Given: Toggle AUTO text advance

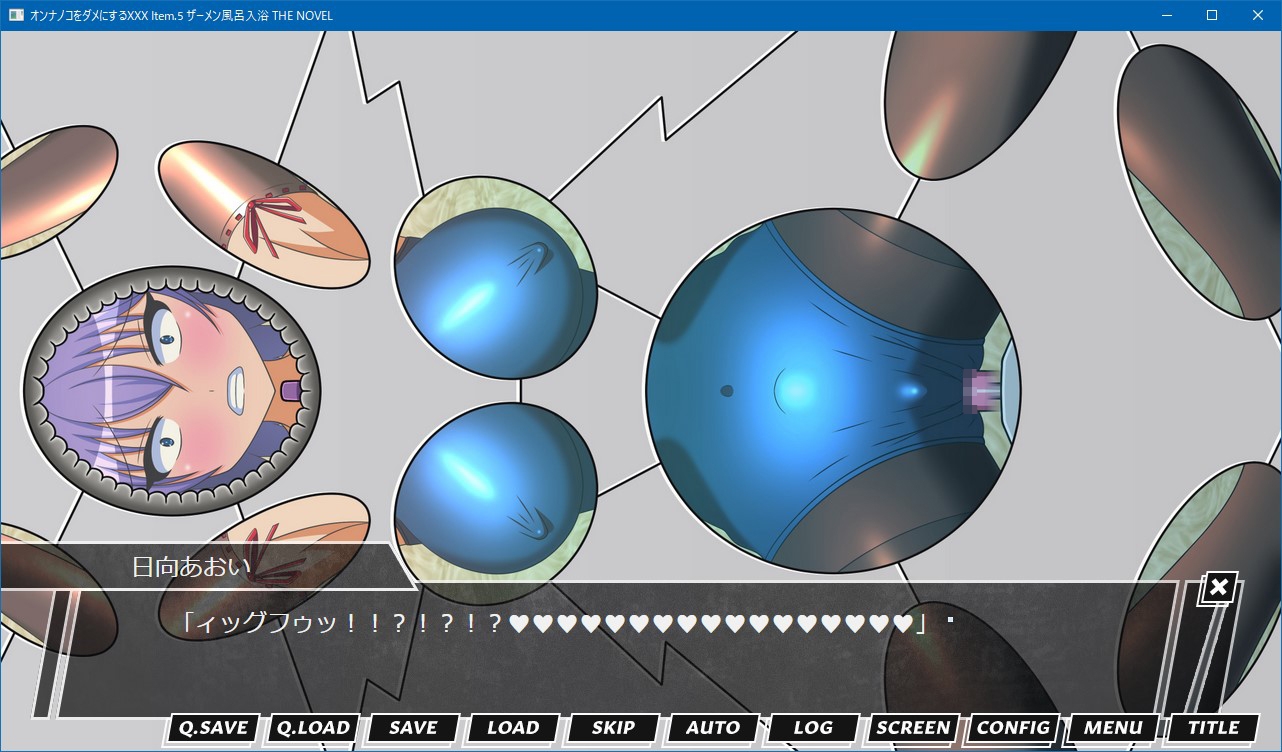Looking at the screenshot, I should tap(713, 728).
